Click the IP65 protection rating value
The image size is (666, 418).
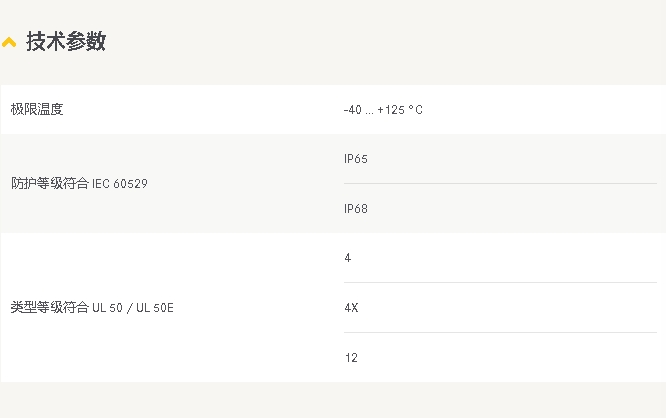pos(356,159)
